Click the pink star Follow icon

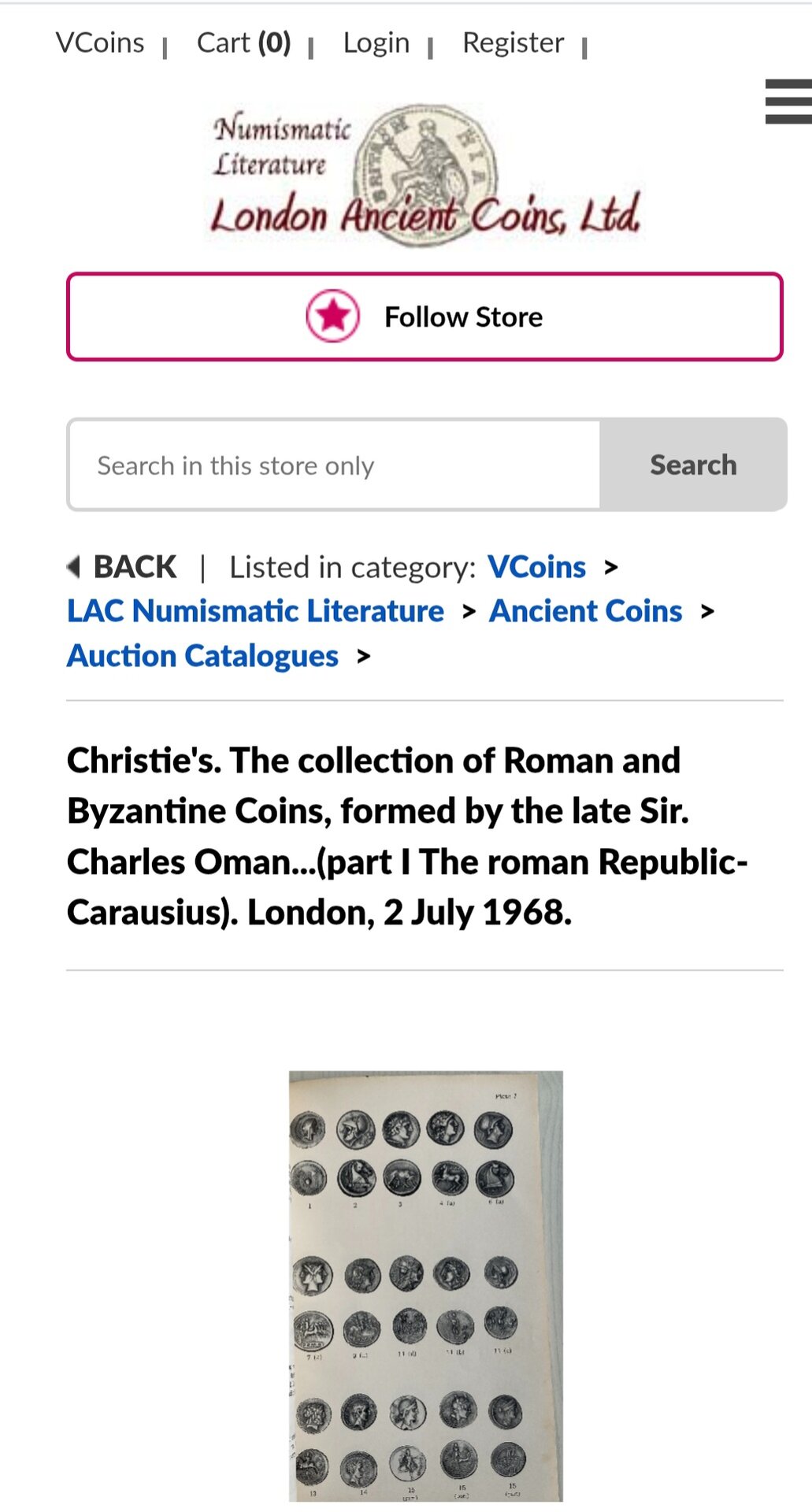(x=333, y=316)
